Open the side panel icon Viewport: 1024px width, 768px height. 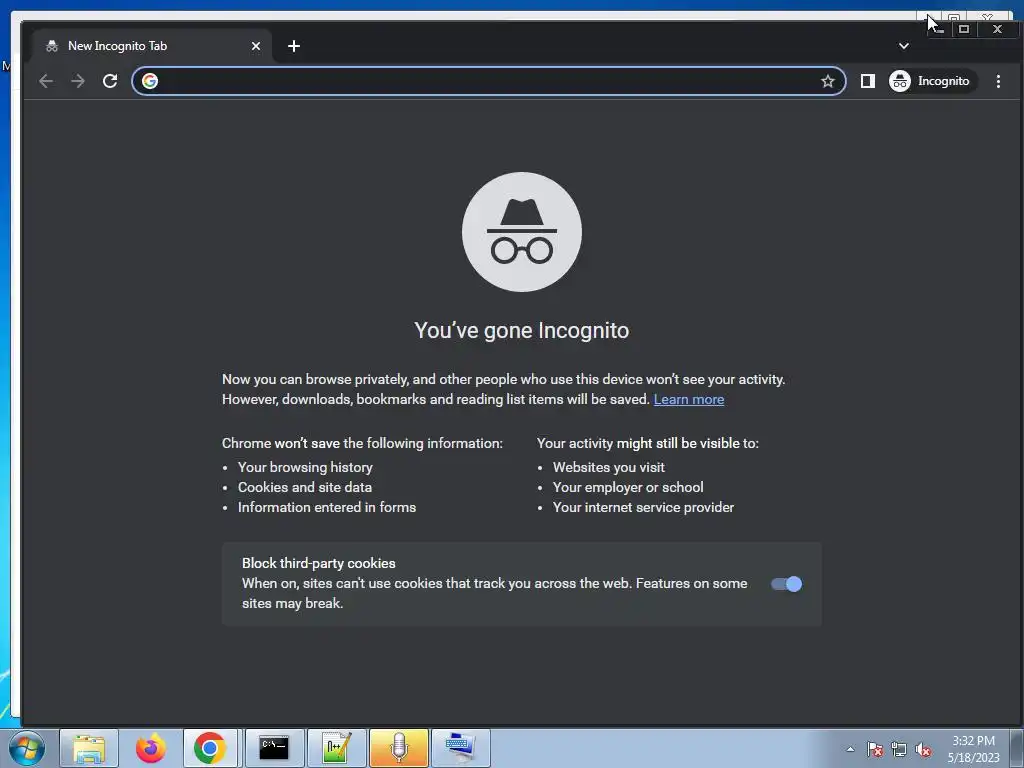(867, 81)
